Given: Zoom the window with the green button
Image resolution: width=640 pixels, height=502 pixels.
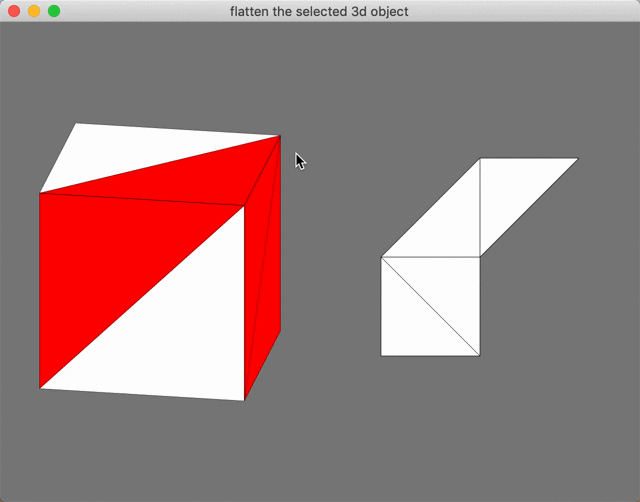Looking at the screenshot, I should click(54, 11).
